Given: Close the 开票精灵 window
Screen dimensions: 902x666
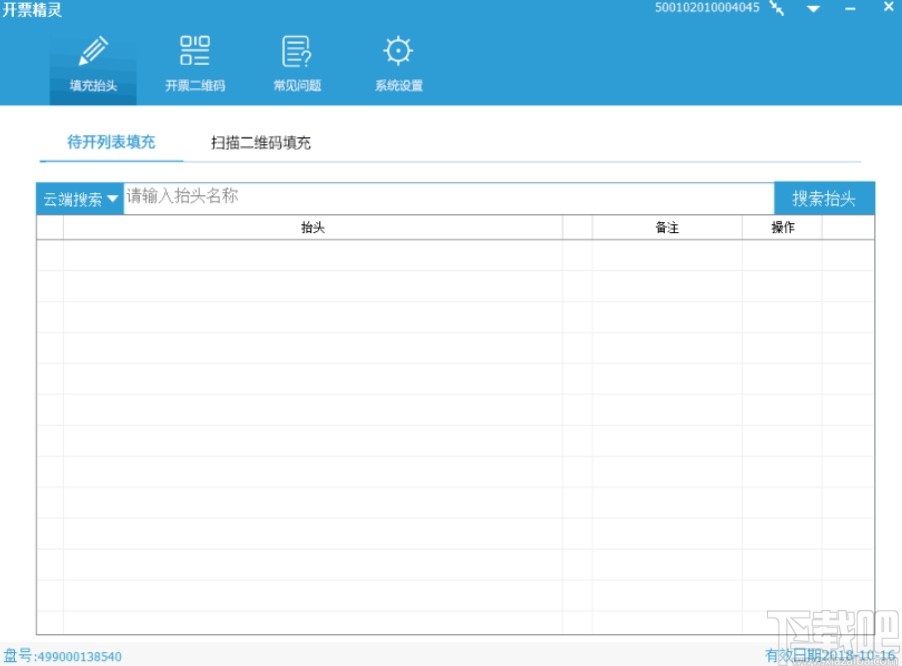Looking at the screenshot, I should [x=889, y=7].
